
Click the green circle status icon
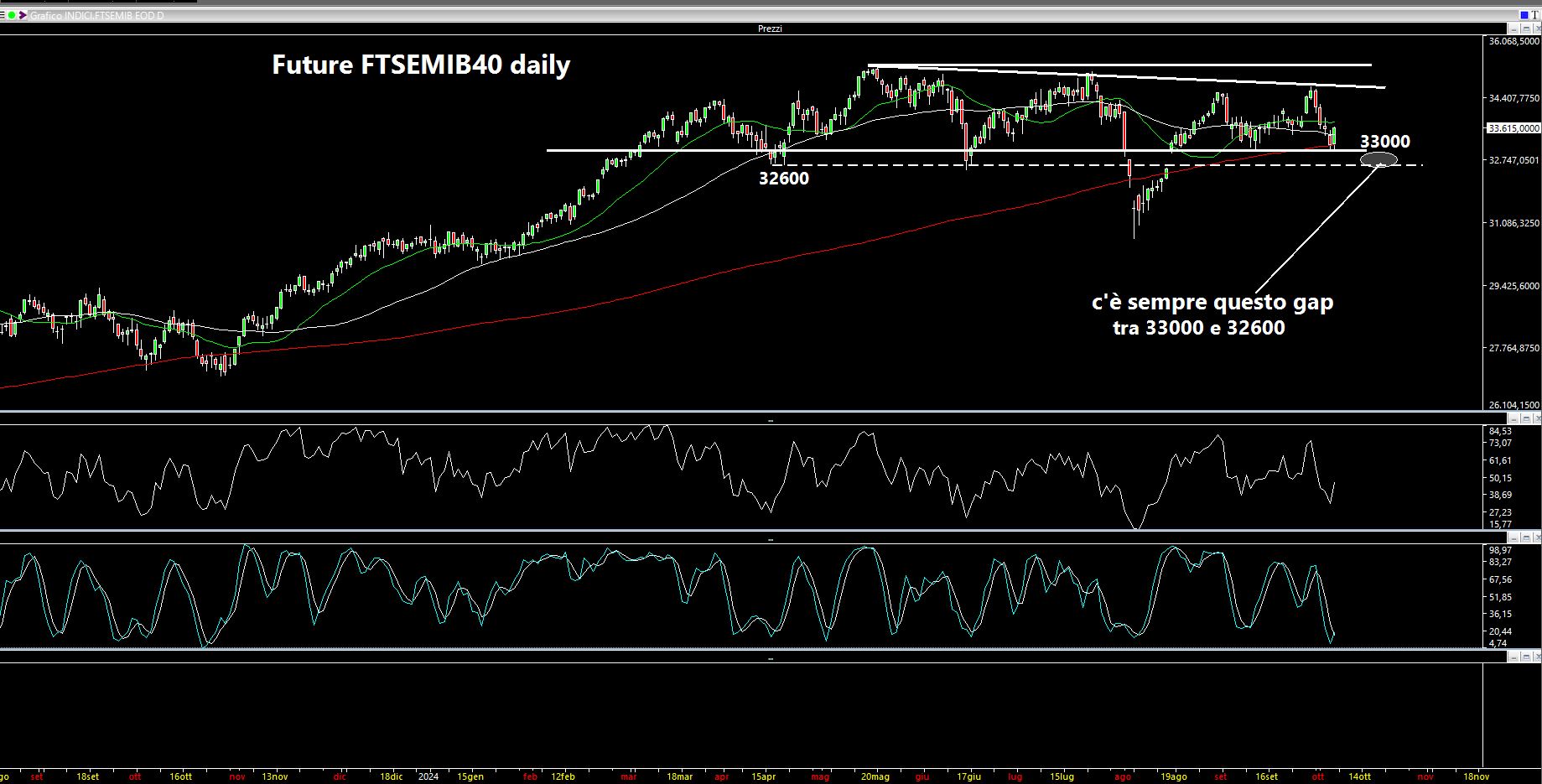tap(12, 15)
